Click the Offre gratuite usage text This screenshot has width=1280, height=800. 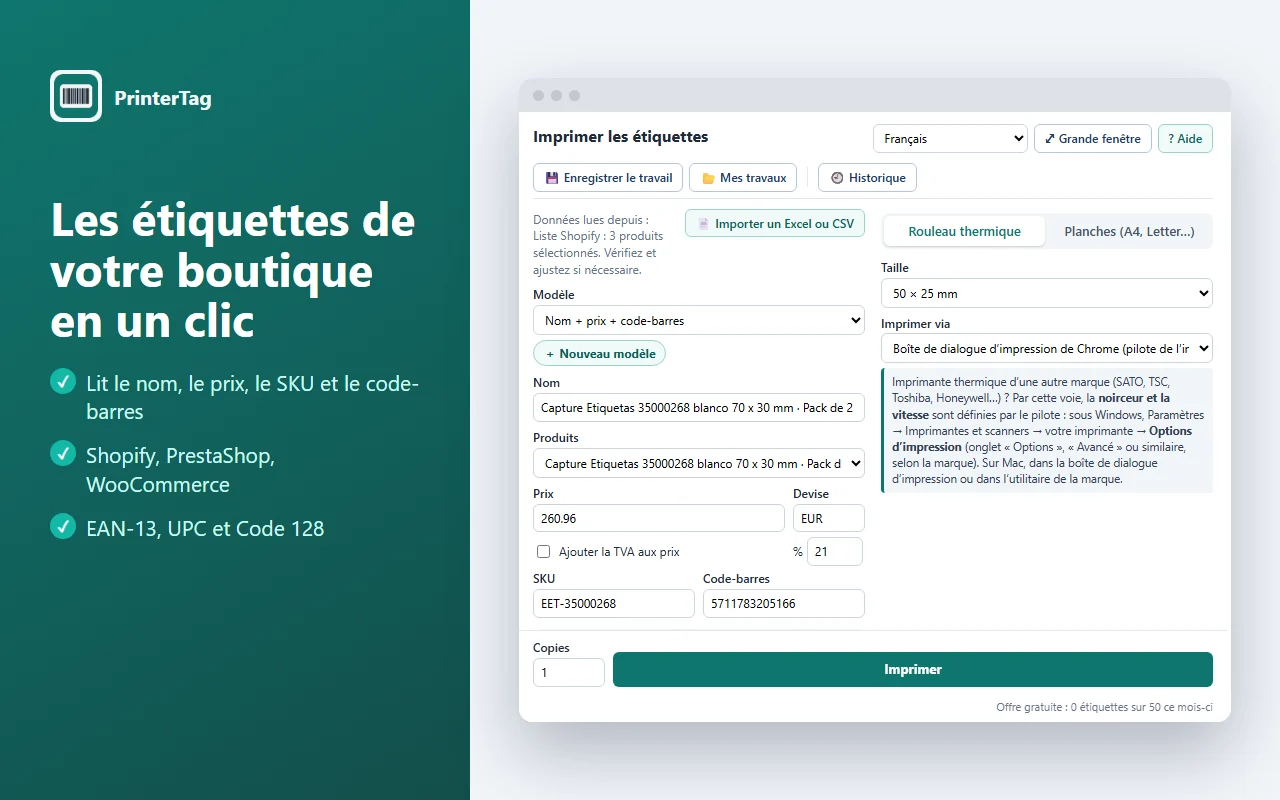(x=1104, y=707)
